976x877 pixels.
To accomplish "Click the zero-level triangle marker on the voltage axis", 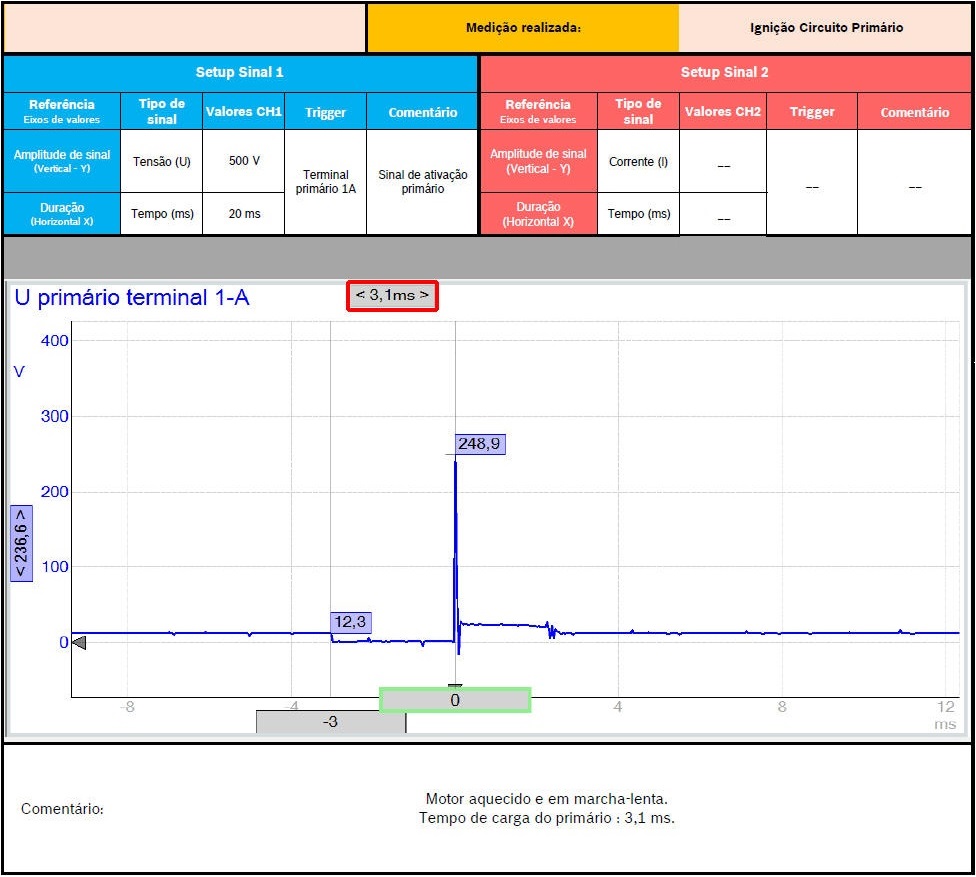I will 79,643.
